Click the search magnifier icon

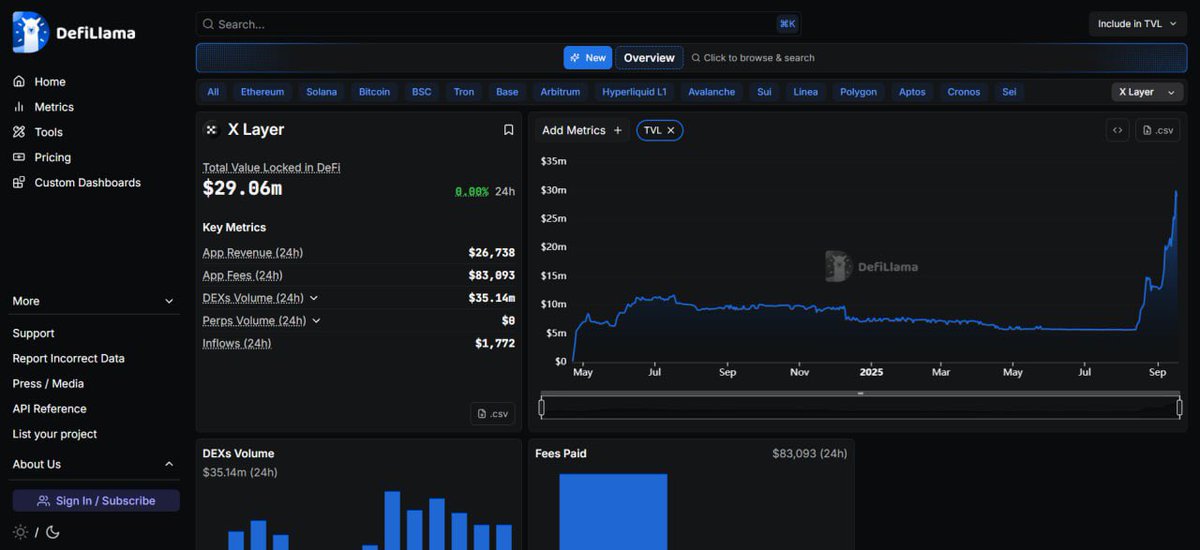(208, 24)
